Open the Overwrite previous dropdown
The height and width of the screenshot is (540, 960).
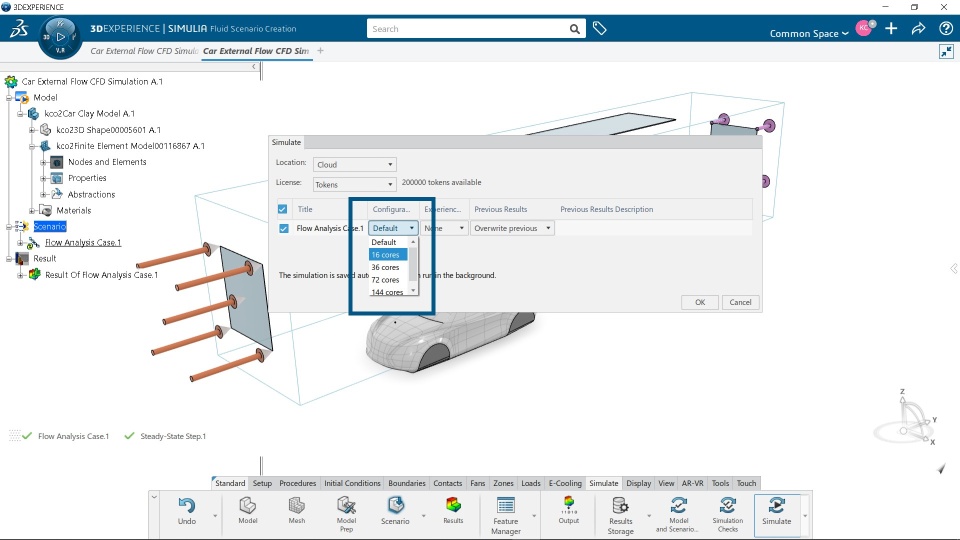512,228
